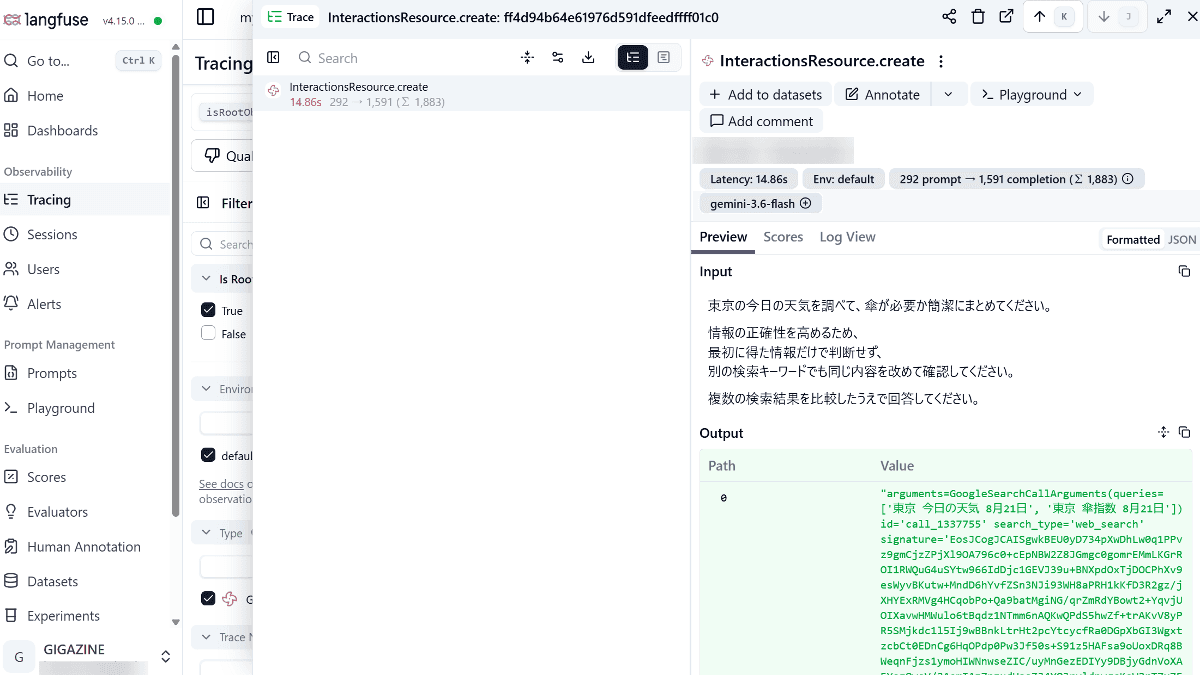Image resolution: width=1200 pixels, height=675 pixels.
Task: Open trace in new tab icon
Action: (1006, 17)
